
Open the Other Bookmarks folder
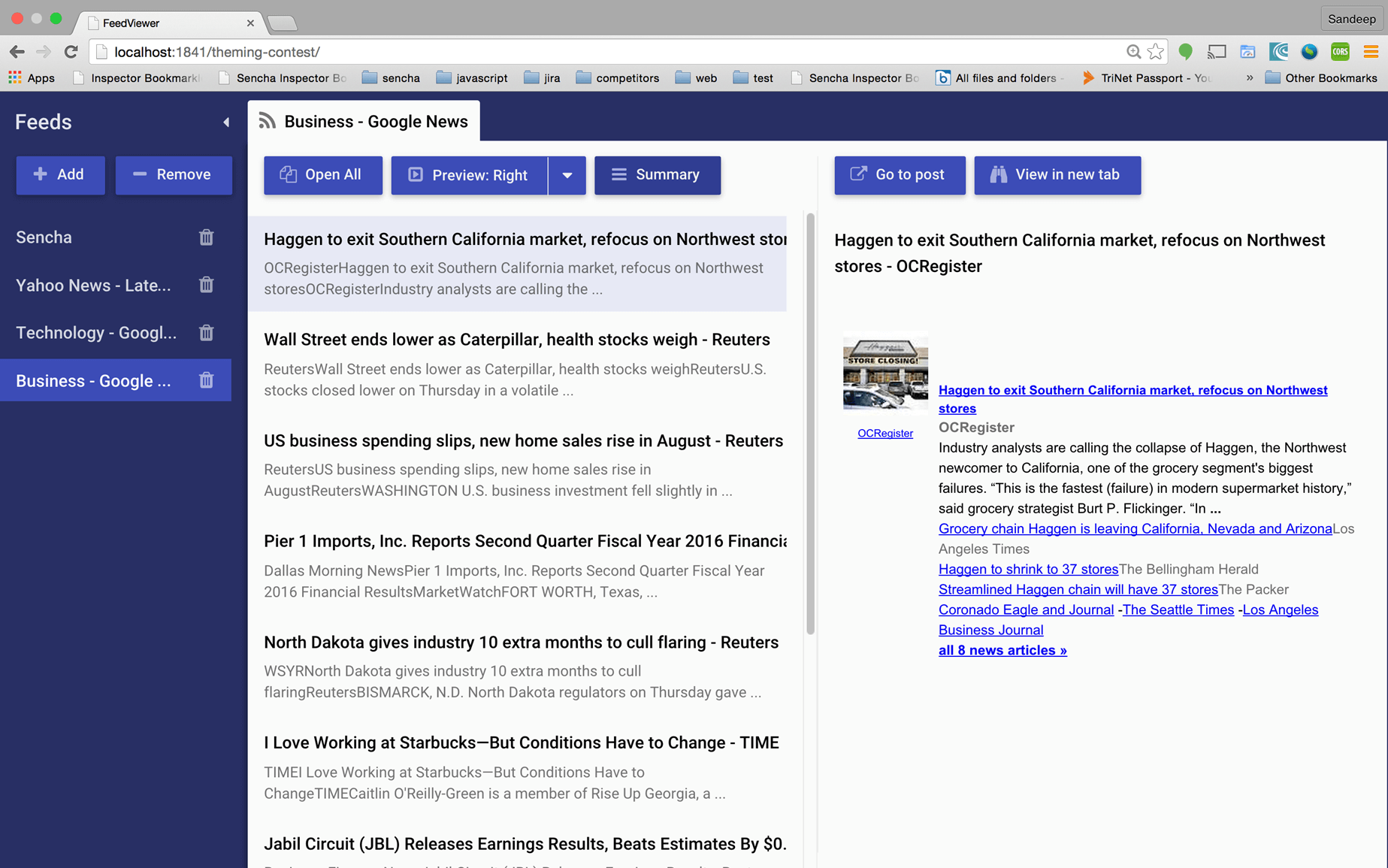click(1322, 77)
